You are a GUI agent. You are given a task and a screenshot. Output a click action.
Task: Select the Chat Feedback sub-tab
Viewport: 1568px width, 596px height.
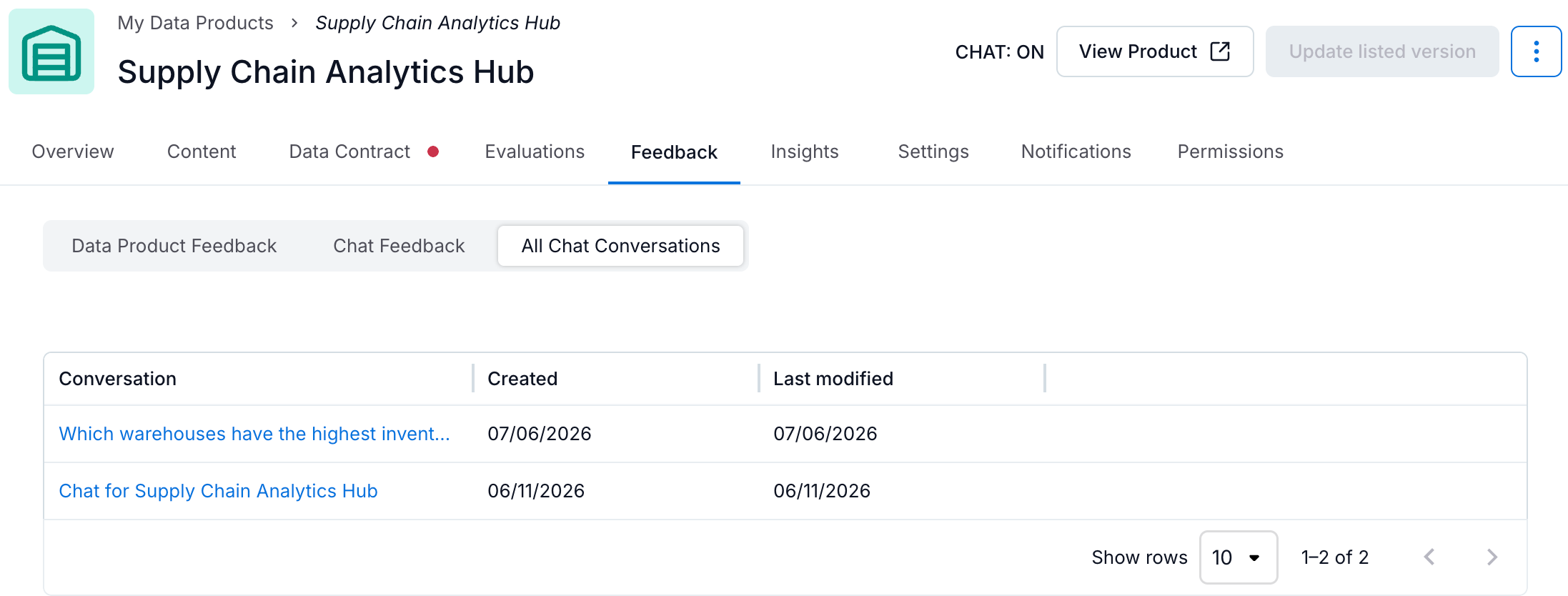click(x=399, y=246)
